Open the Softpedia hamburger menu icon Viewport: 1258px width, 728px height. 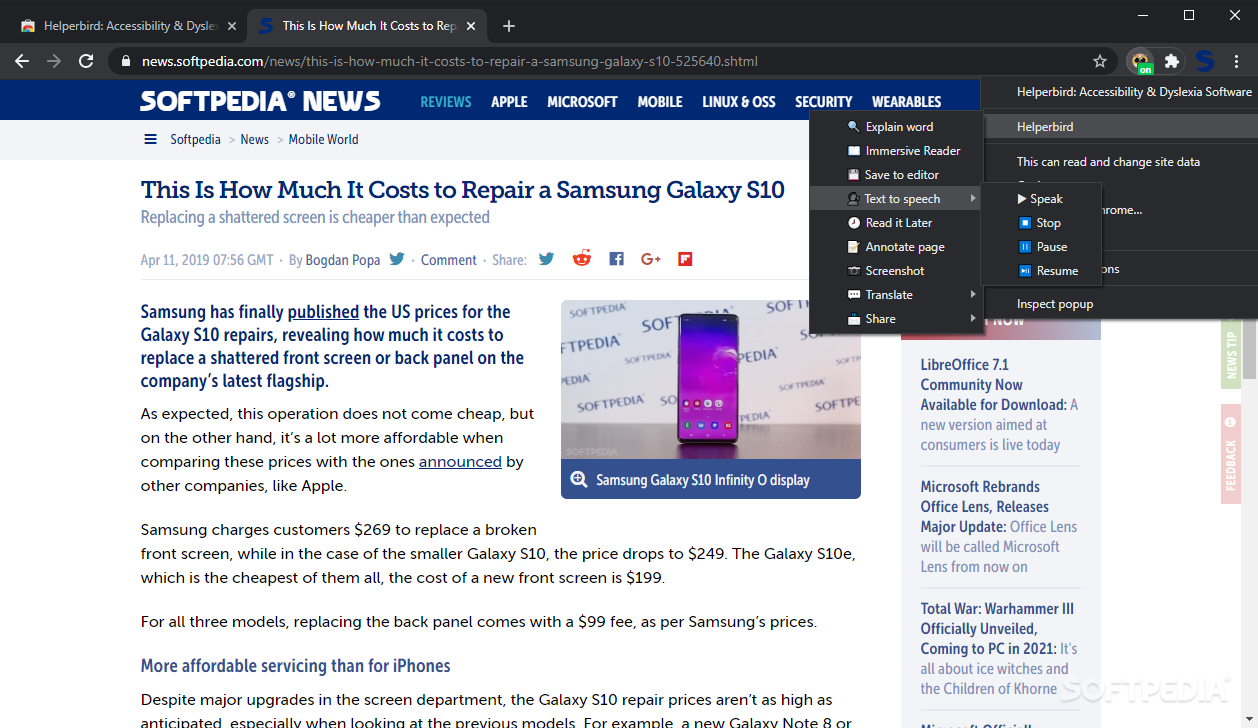pyautogui.click(x=150, y=139)
